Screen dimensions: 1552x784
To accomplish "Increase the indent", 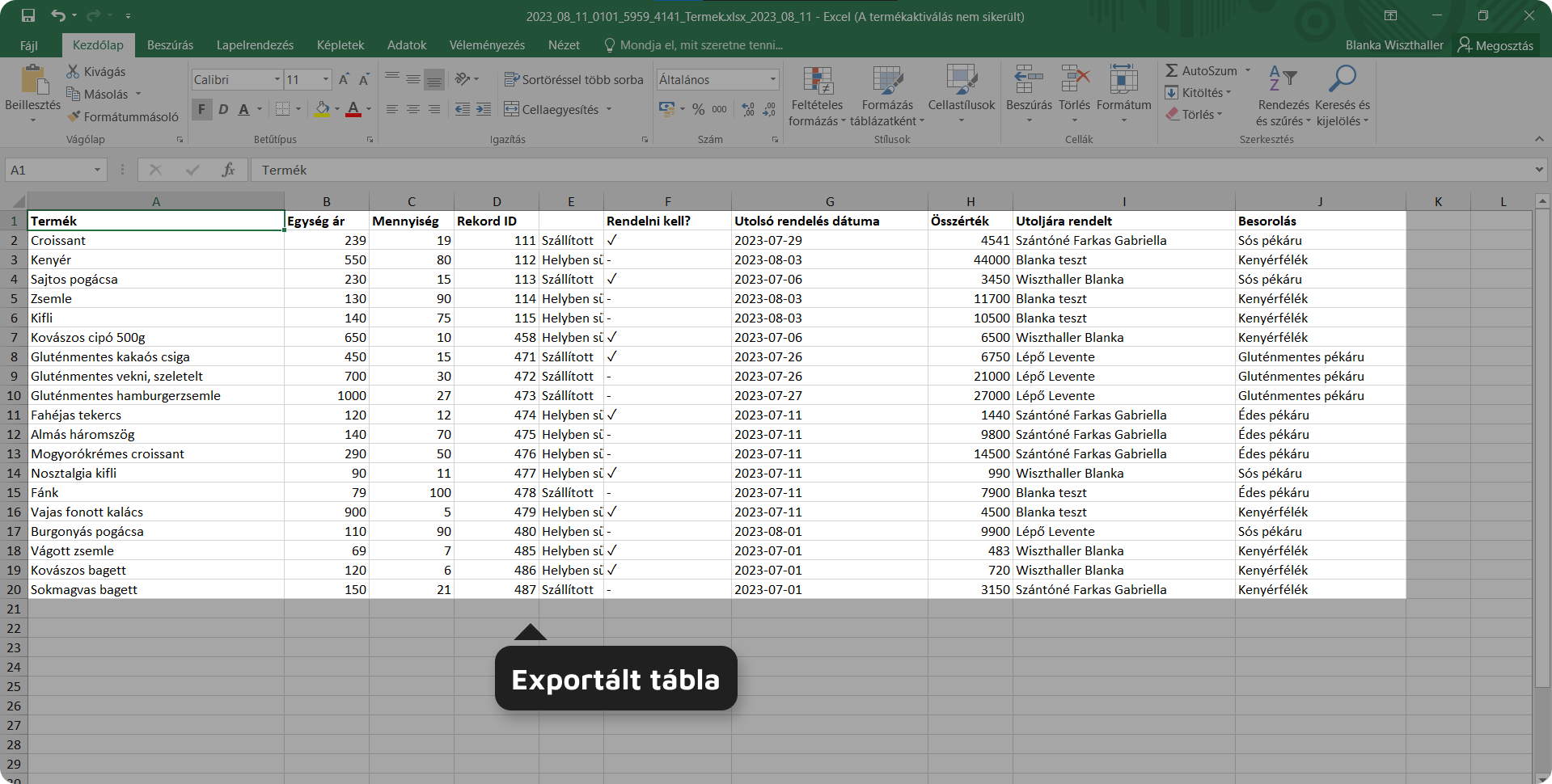I will point(484,109).
